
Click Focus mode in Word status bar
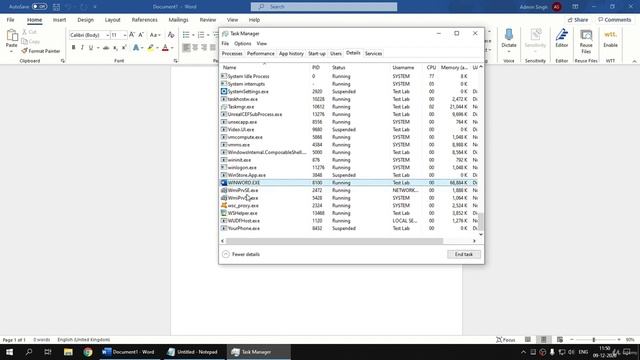[506, 340]
